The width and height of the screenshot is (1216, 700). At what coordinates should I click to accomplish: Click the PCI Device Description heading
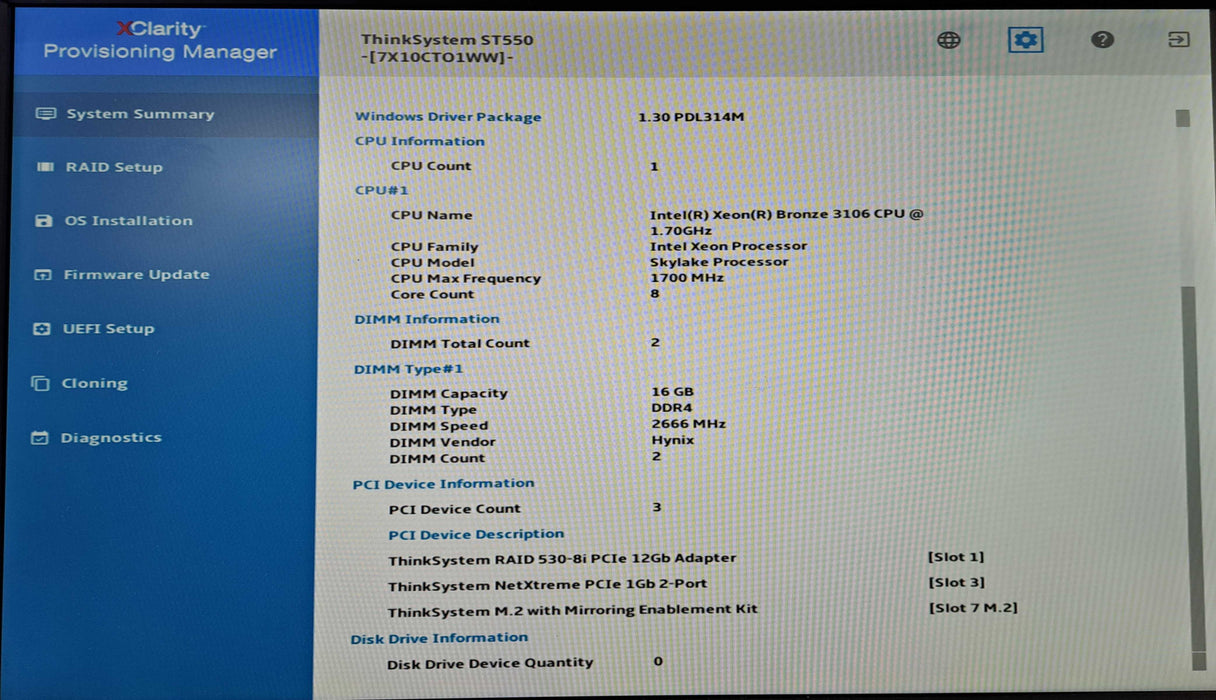click(476, 534)
